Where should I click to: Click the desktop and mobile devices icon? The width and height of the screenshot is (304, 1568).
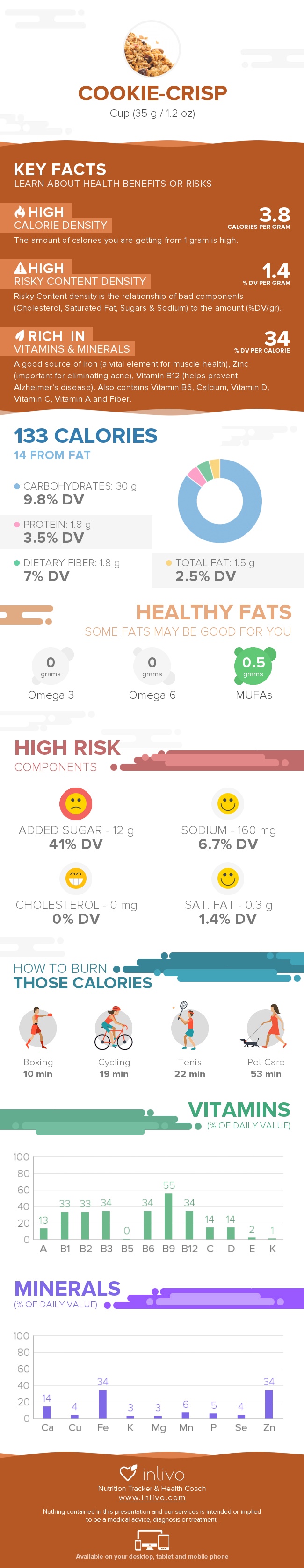pos(152,1541)
